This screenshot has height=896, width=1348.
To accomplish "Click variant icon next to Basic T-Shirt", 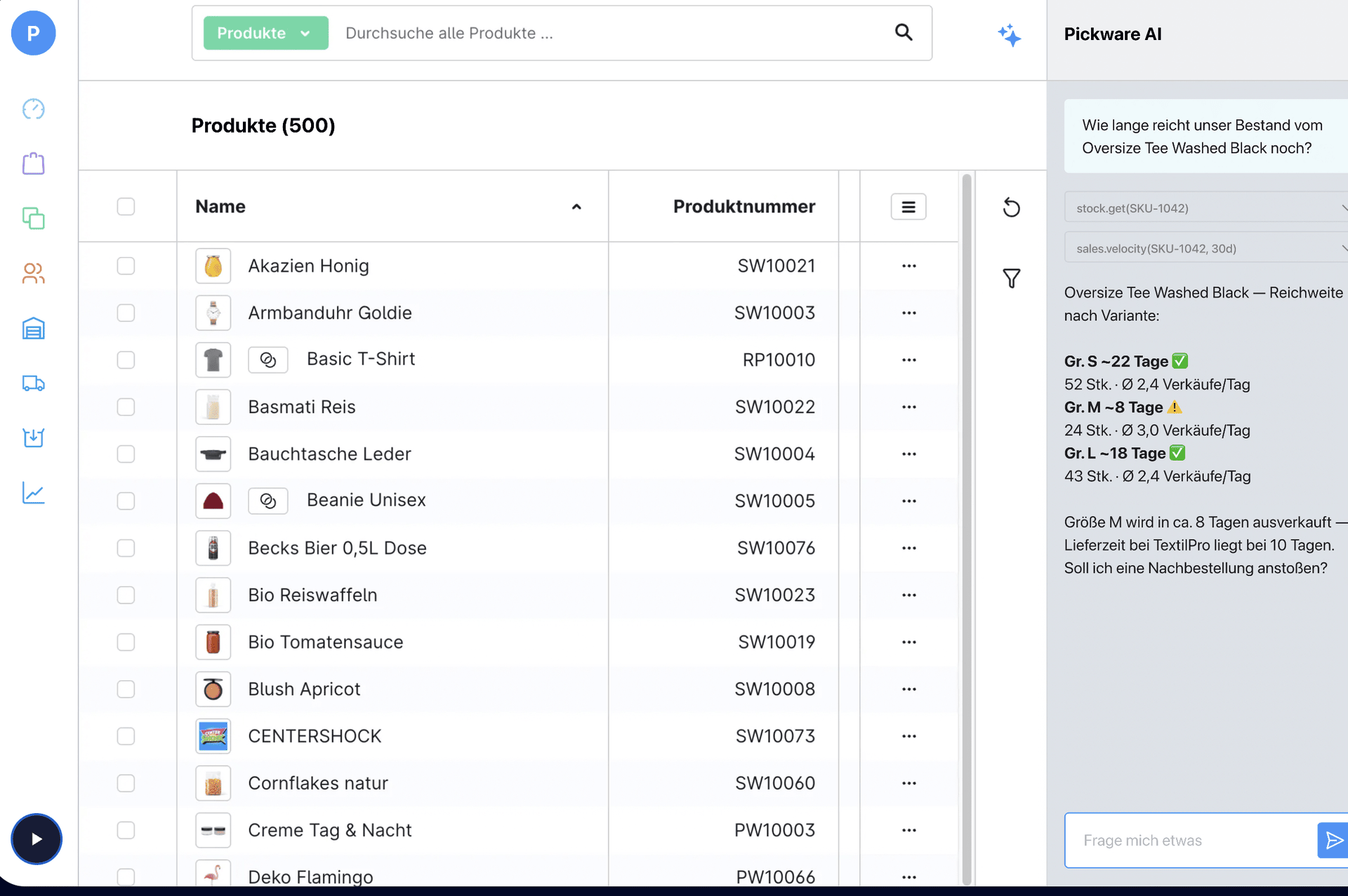I will (x=268, y=360).
